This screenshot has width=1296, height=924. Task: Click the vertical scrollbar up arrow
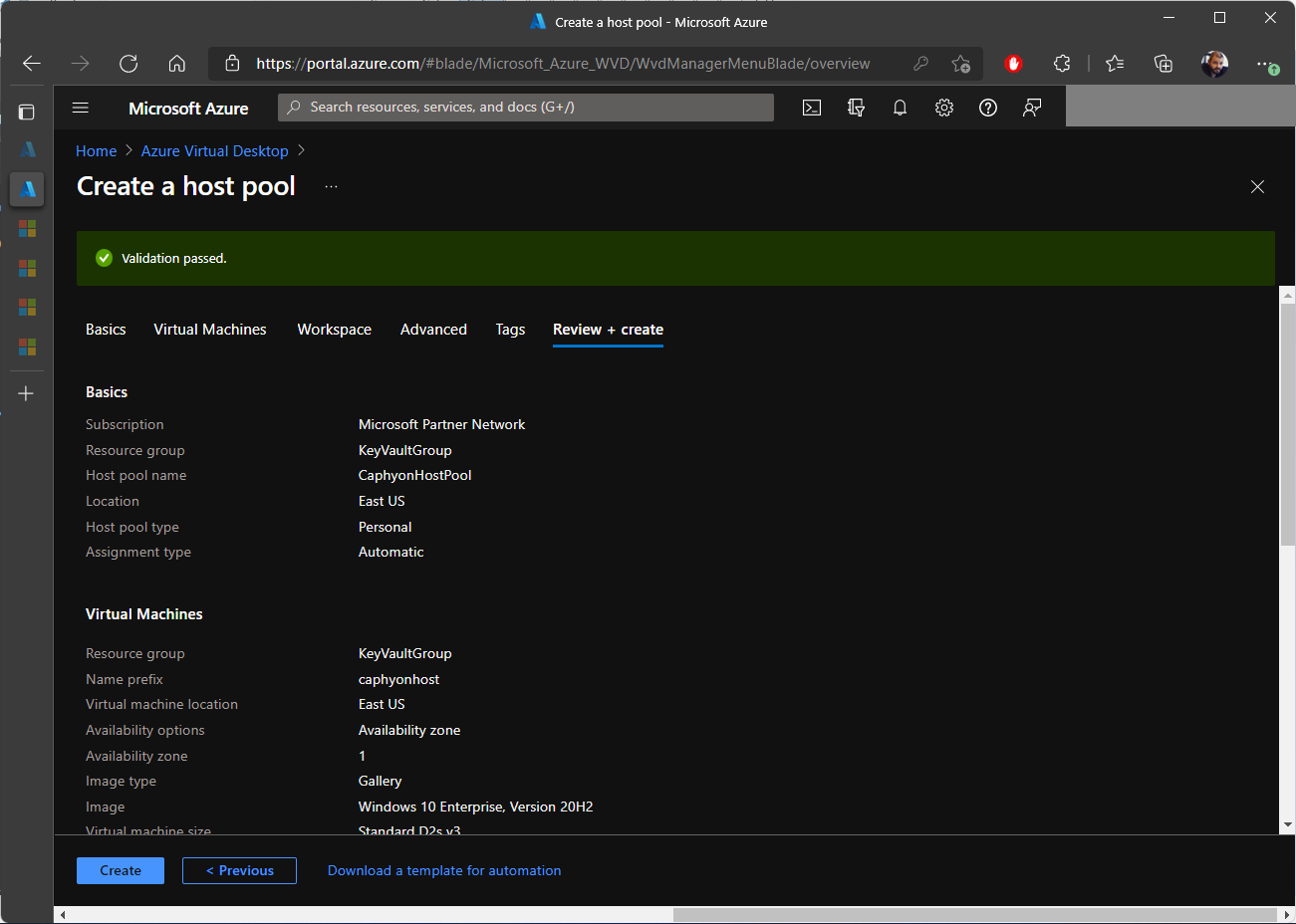click(x=1287, y=296)
